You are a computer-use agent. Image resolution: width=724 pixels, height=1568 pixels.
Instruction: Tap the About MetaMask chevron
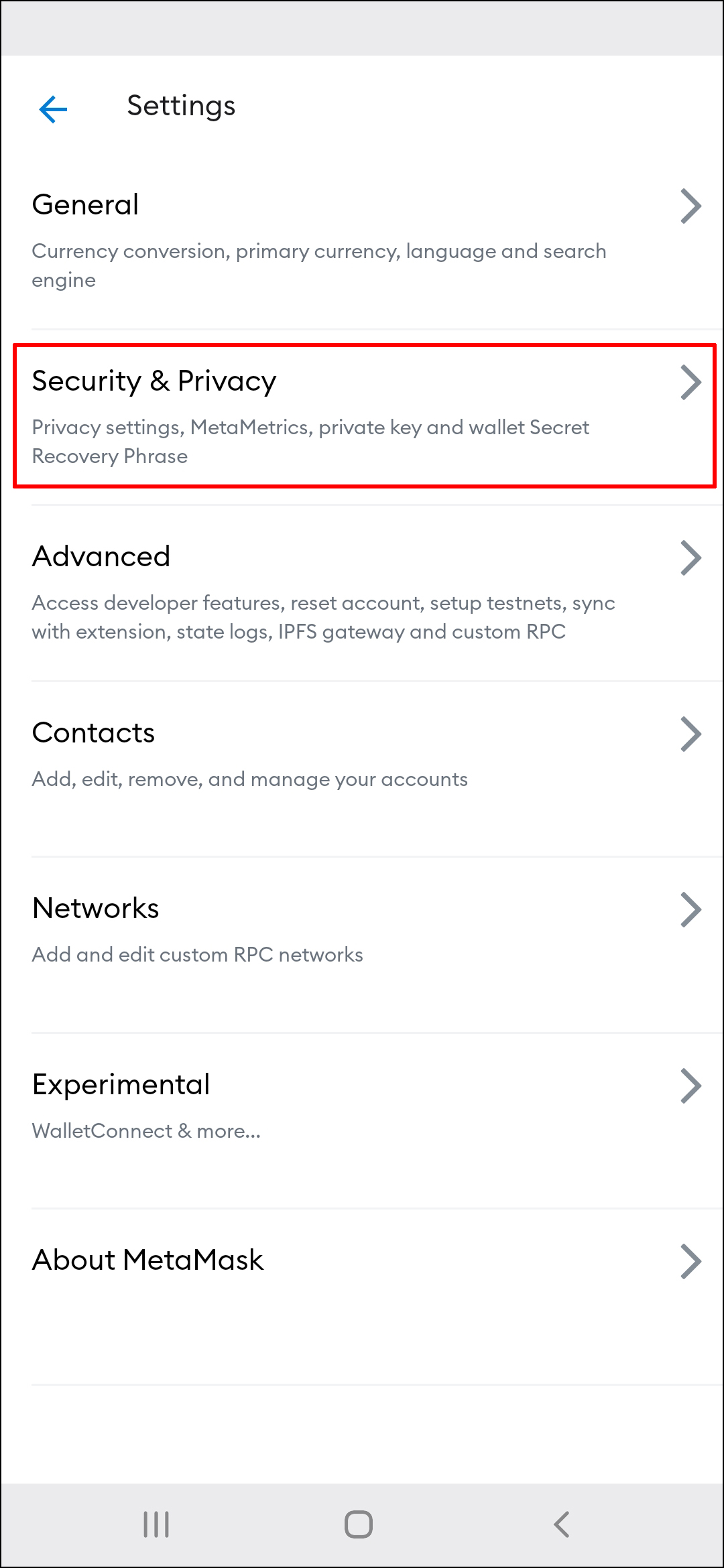690,1261
